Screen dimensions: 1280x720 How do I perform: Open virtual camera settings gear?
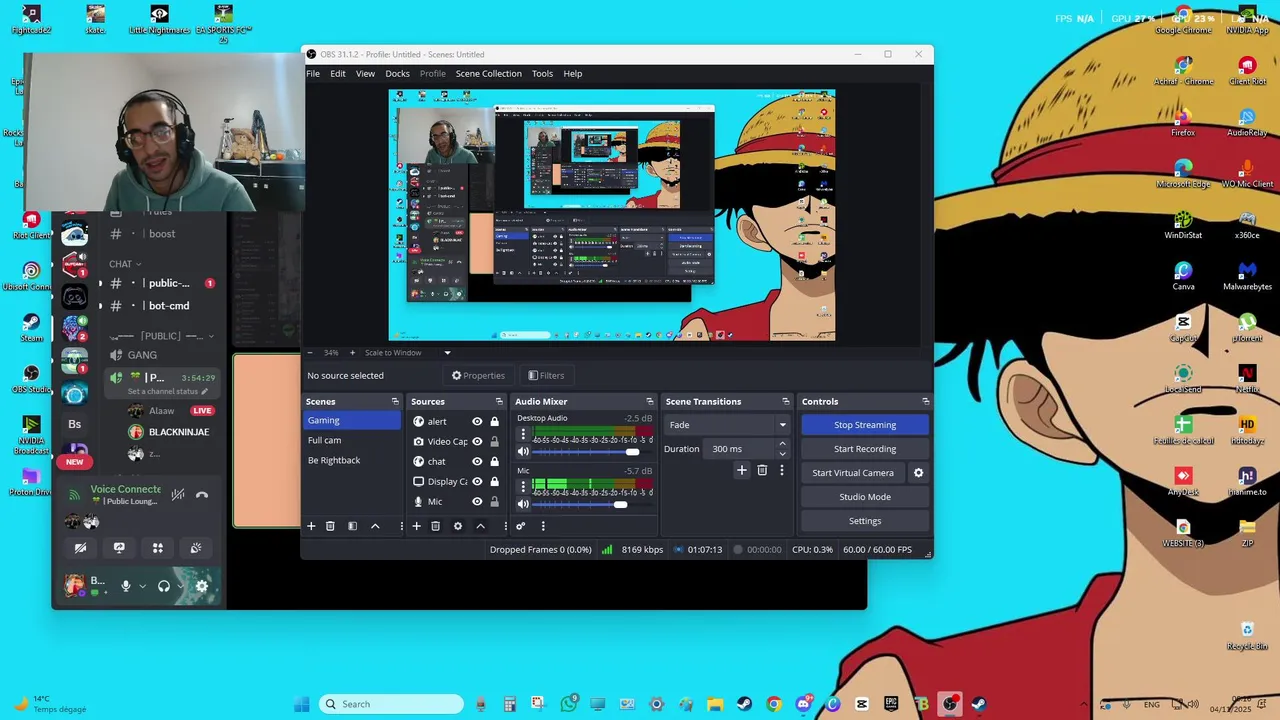pos(918,473)
